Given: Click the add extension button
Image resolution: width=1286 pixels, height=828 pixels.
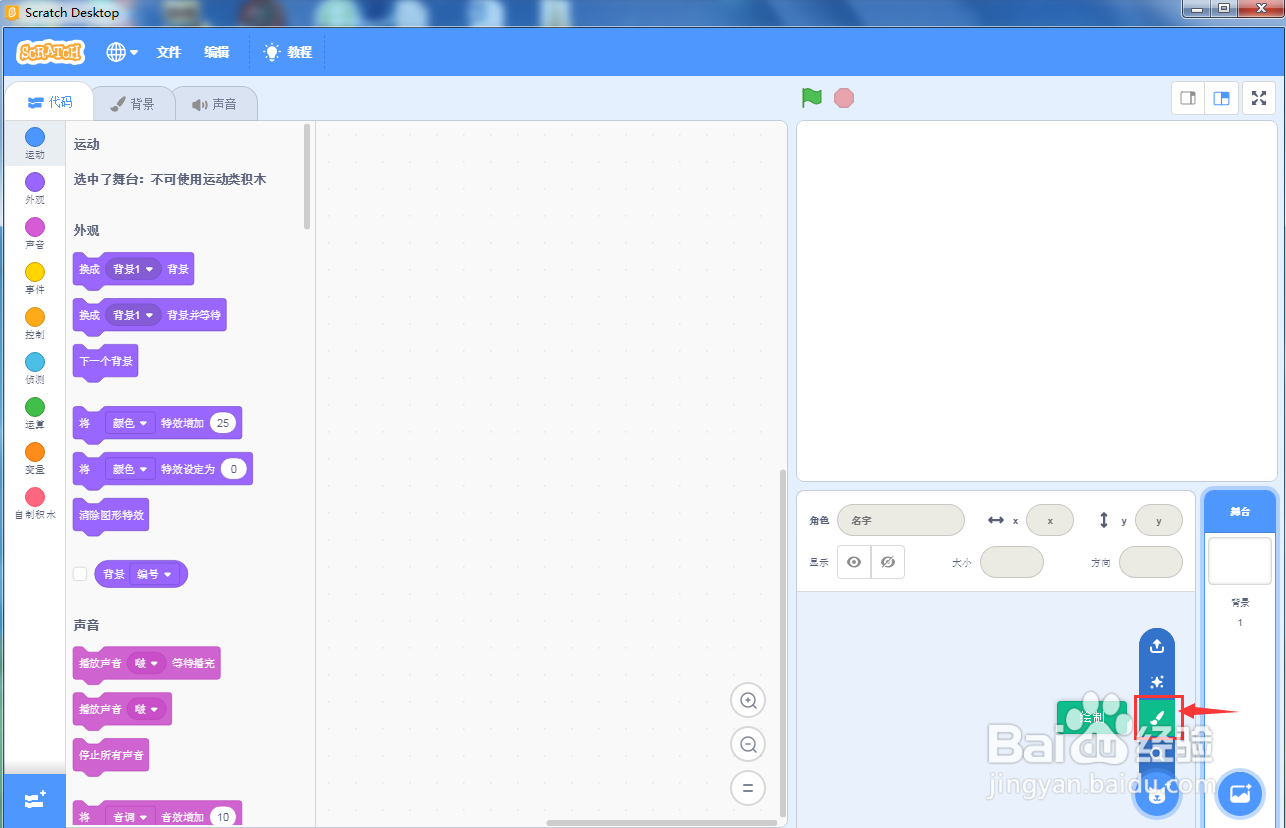Looking at the screenshot, I should tap(35, 800).
